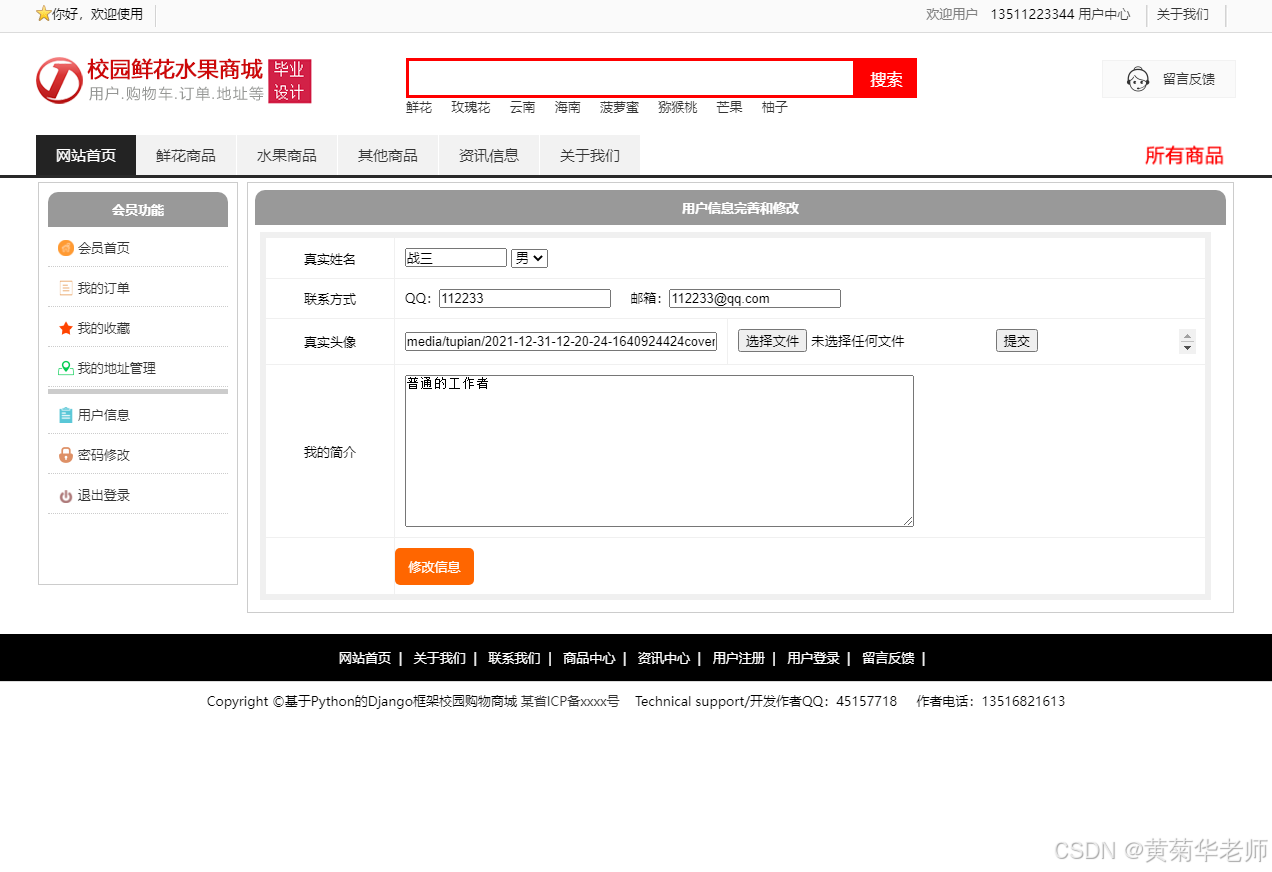Viewport: 1272px width, 872px height.
Task: Click the 猕猴桃 search keyword
Action: click(x=677, y=107)
